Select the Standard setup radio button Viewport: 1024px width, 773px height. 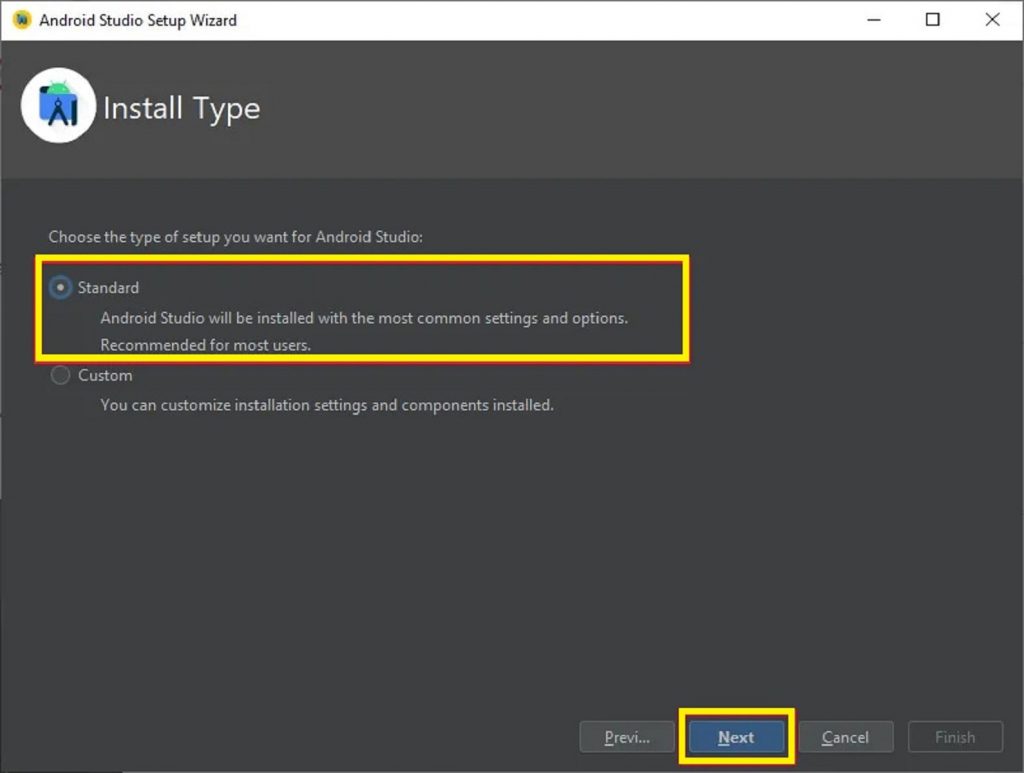tap(60, 287)
